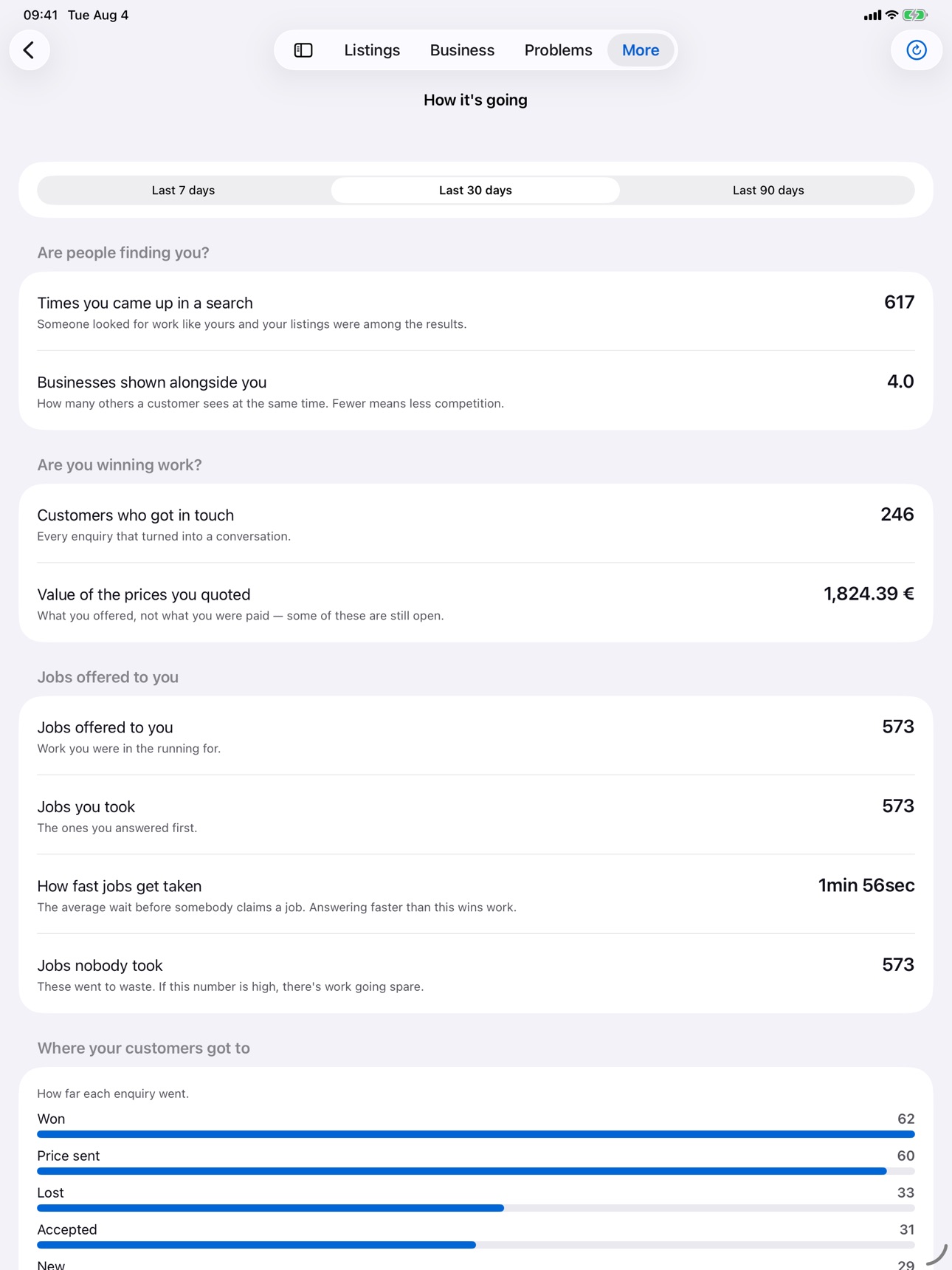Select the Last 7 days segment

coord(183,190)
